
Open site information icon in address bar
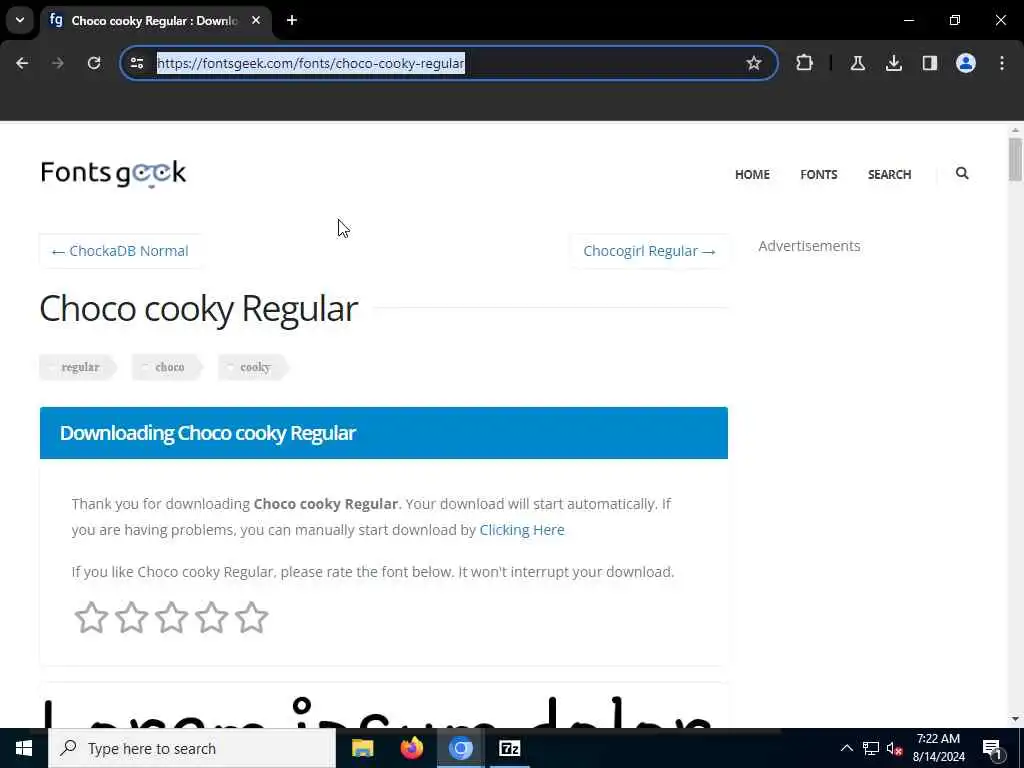pos(137,63)
